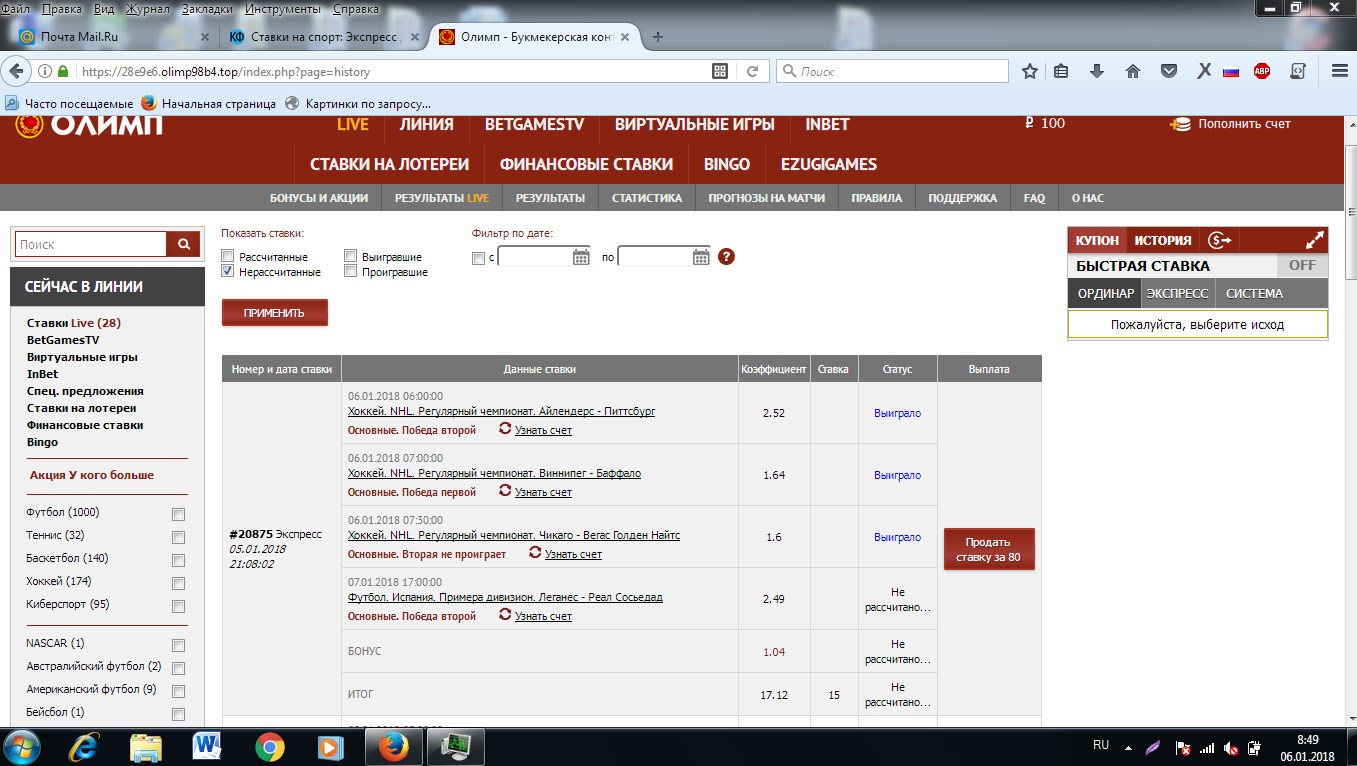Click the cash-out icon in the coupon header
This screenshot has height=766, width=1357.
tap(1218, 240)
